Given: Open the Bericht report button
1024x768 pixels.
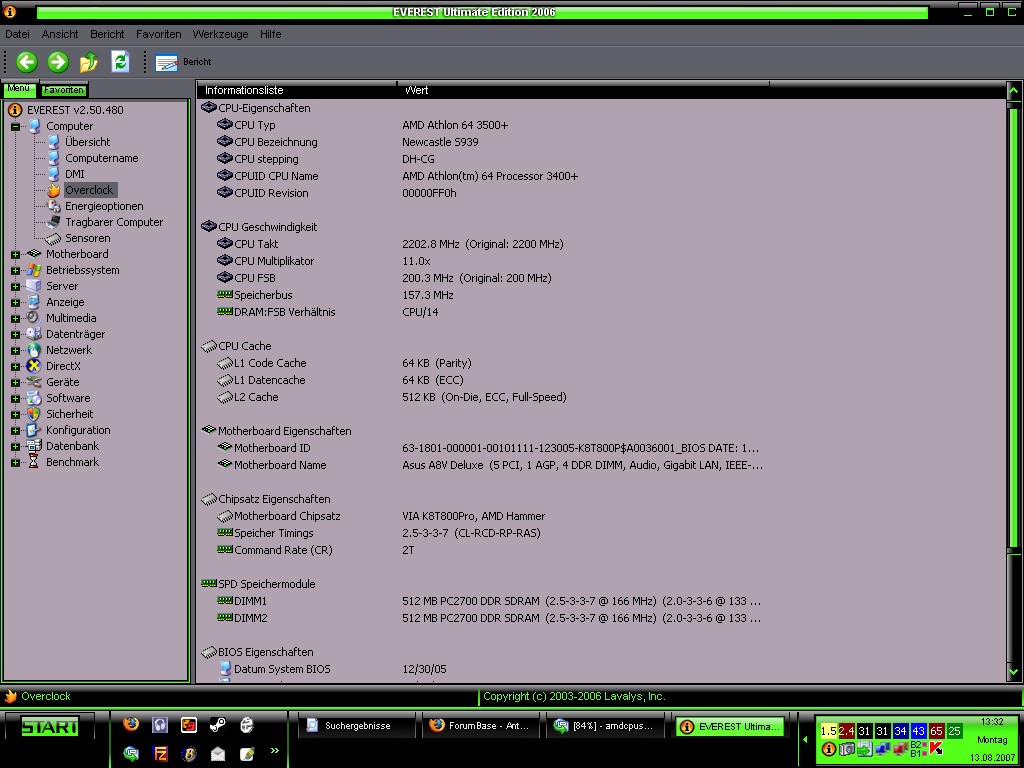Looking at the screenshot, I should pos(183,62).
